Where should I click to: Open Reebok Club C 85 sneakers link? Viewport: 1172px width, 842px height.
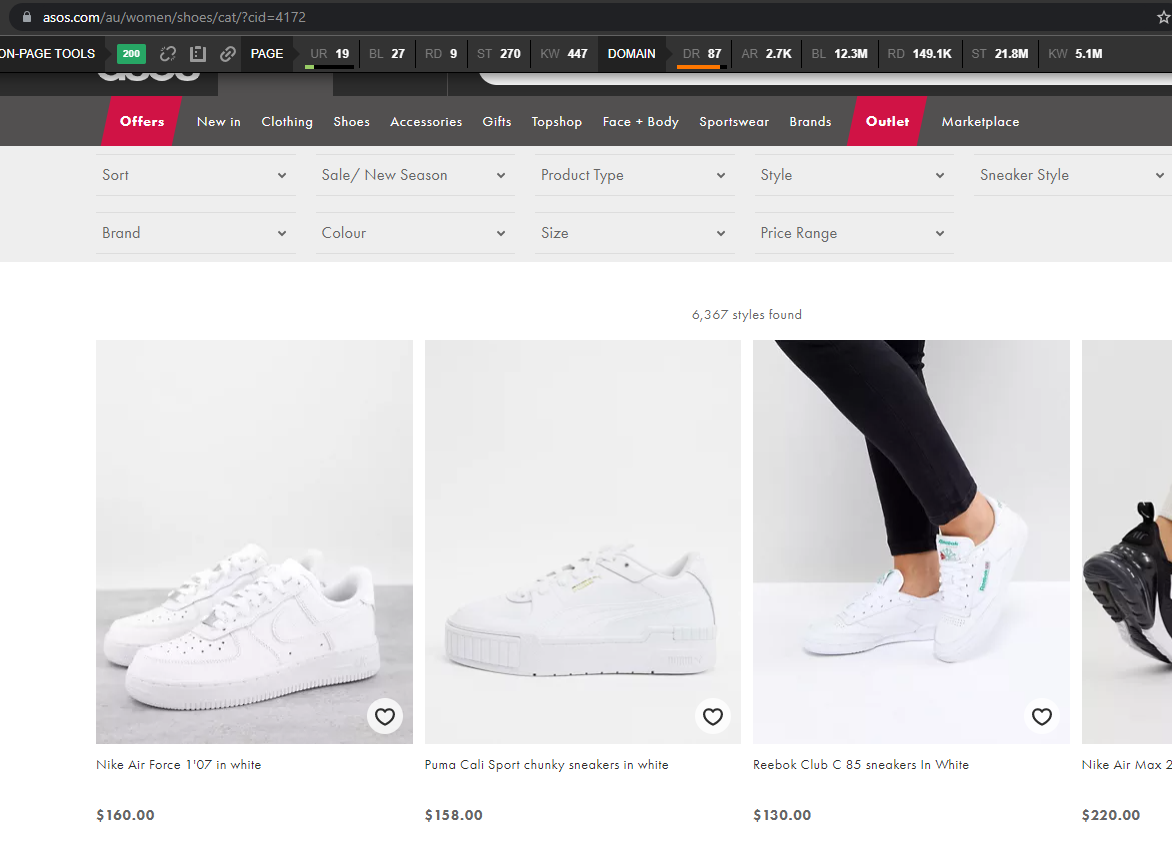tap(861, 764)
